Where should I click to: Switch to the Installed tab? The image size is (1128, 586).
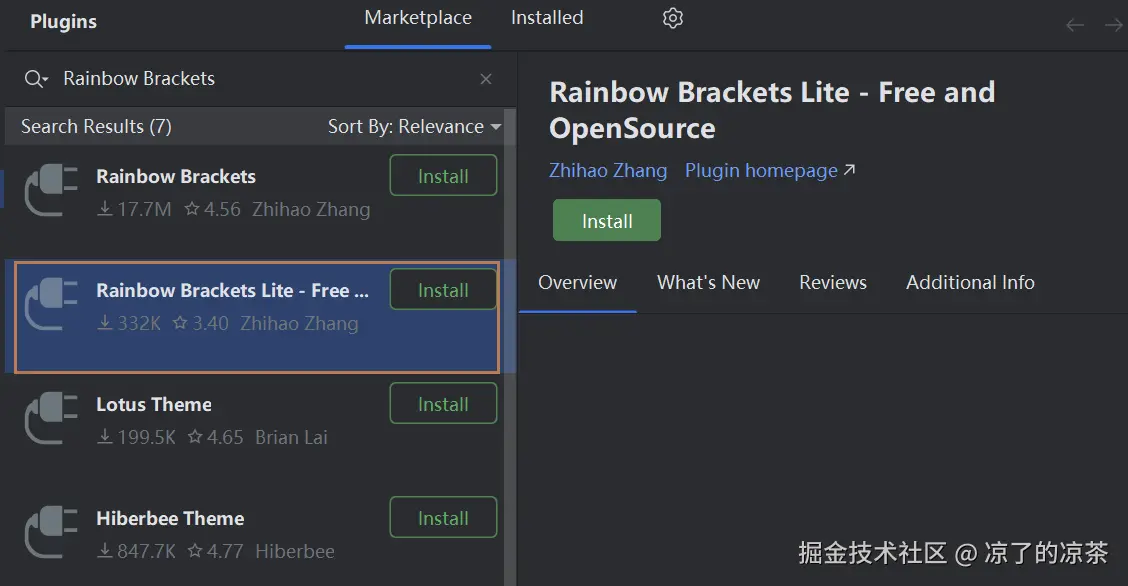[x=547, y=18]
